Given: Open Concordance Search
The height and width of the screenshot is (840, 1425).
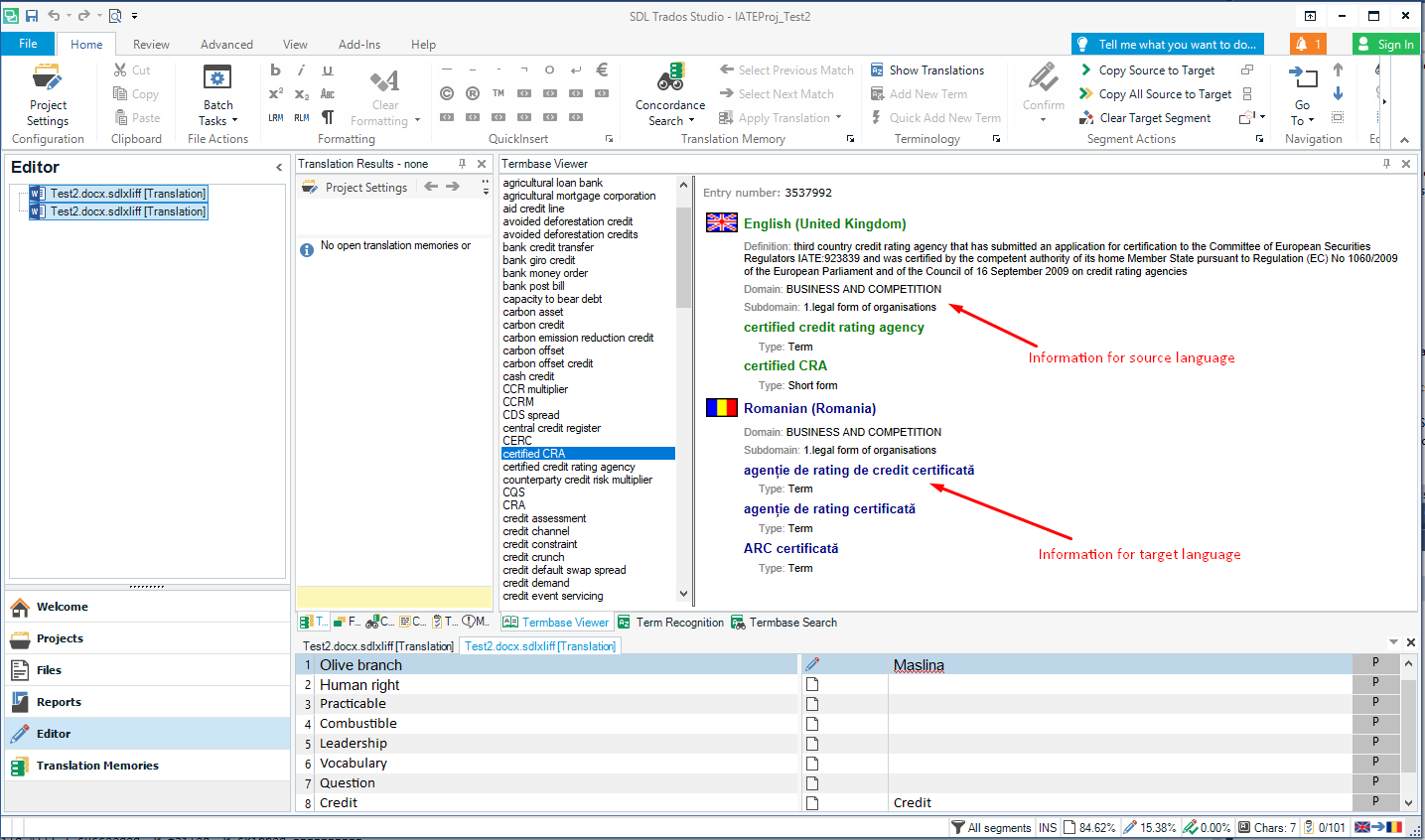Looking at the screenshot, I should pyautogui.click(x=670, y=95).
